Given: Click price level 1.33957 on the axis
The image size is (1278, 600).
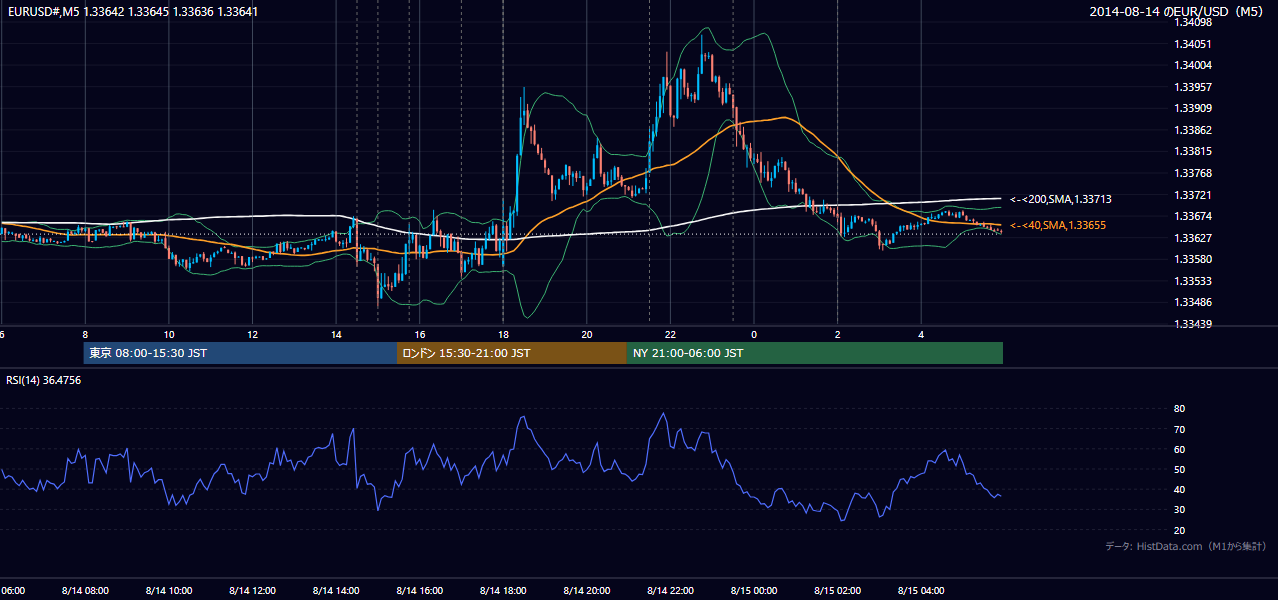Looking at the screenshot, I should click(x=1192, y=87).
